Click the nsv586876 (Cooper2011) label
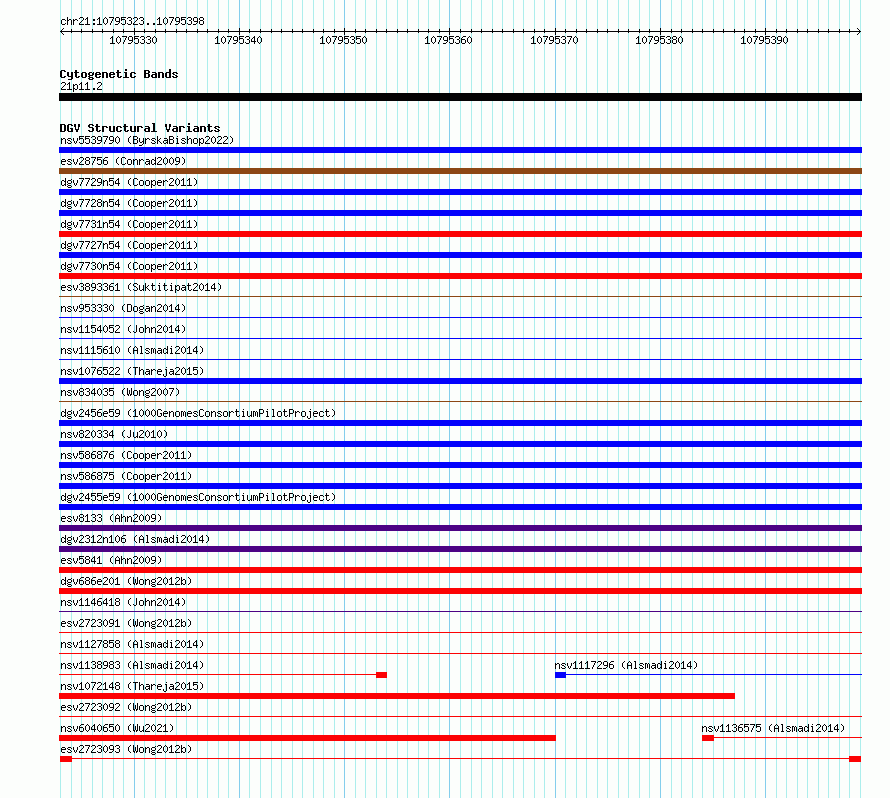Image resolution: width=890 pixels, height=798 pixels. (x=126, y=455)
